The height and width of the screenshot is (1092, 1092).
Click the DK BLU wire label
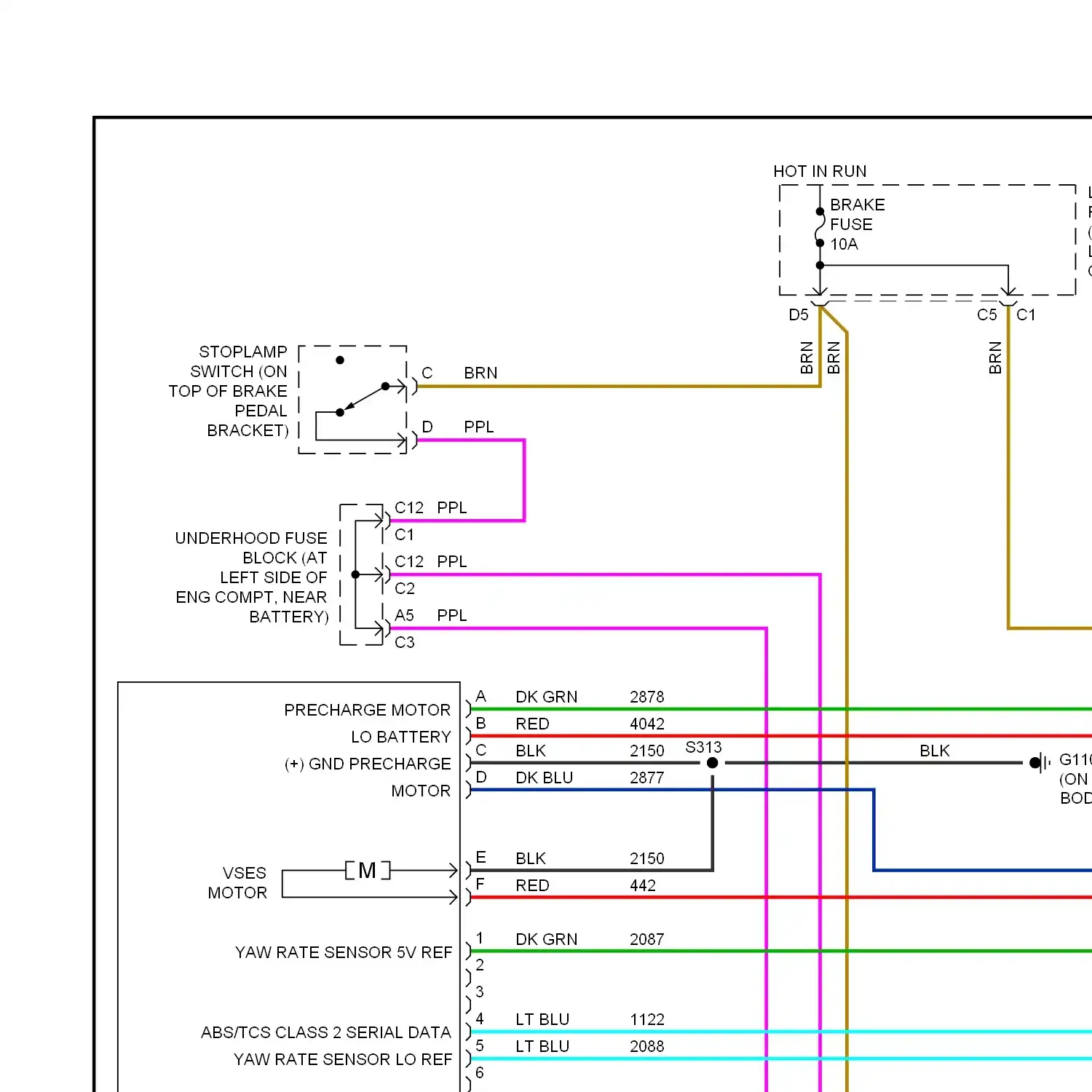click(x=544, y=778)
